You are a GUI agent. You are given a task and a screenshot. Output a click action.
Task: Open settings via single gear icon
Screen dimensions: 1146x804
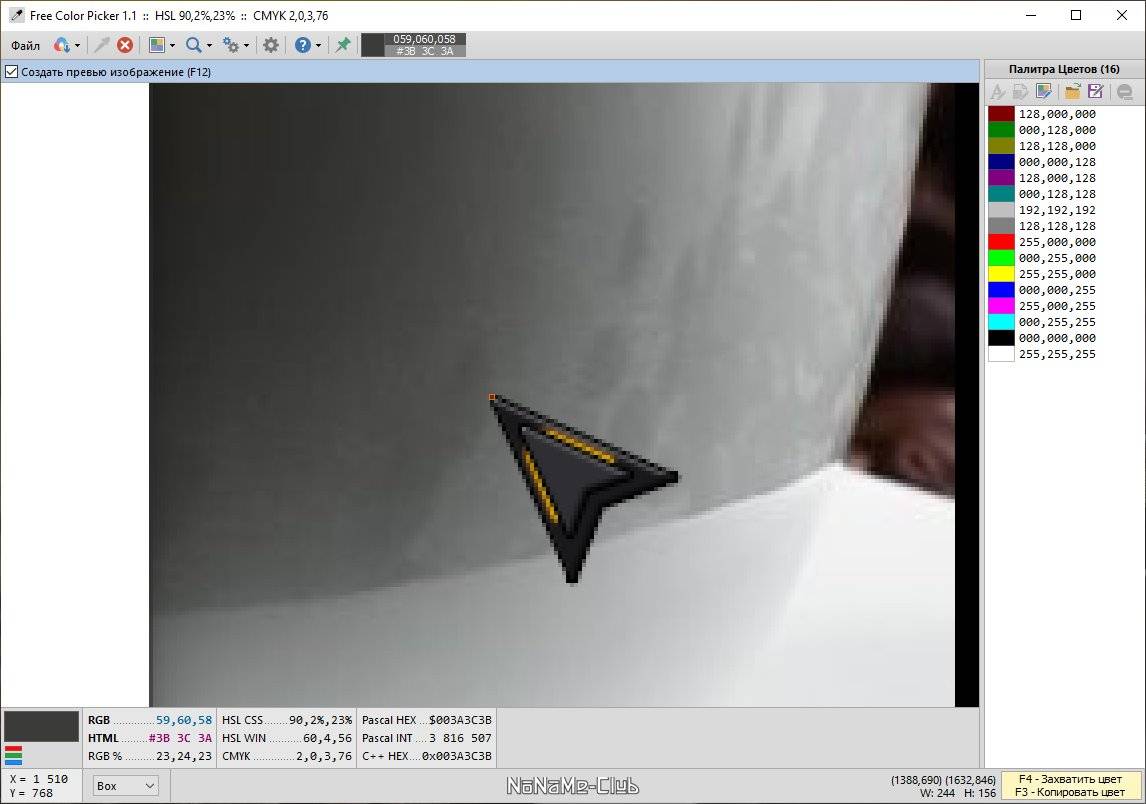(271, 45)
